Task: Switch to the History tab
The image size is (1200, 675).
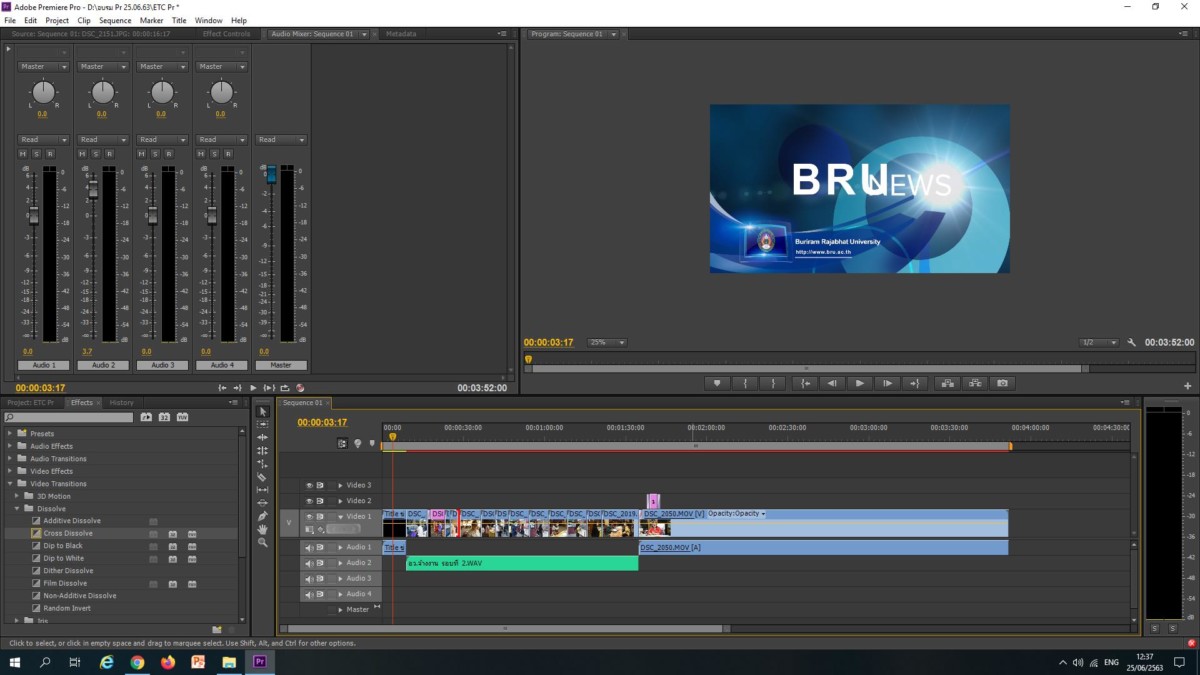Action: [x=121, y=403]
